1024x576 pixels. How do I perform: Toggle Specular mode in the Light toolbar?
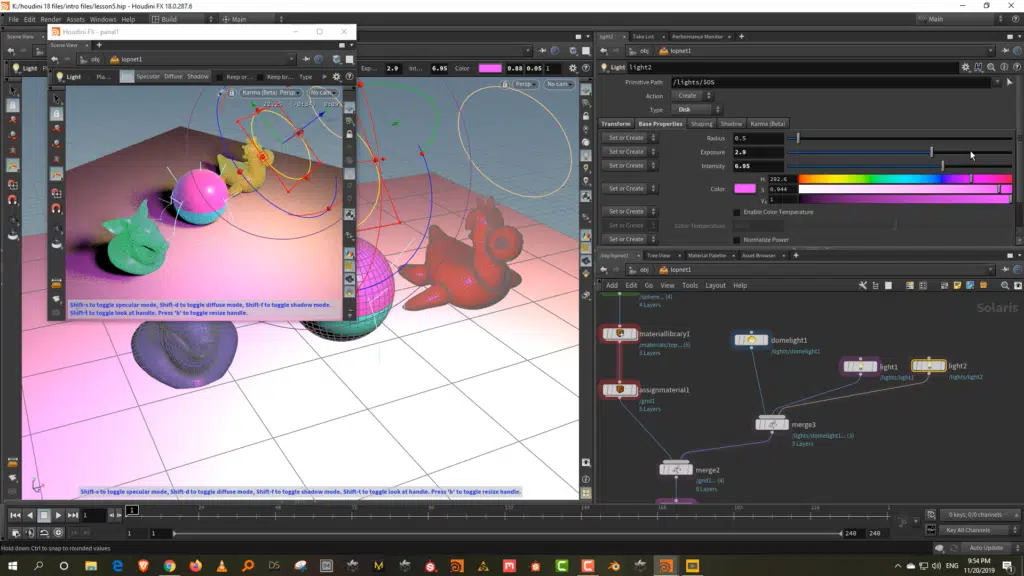click(x=147, y=77)
